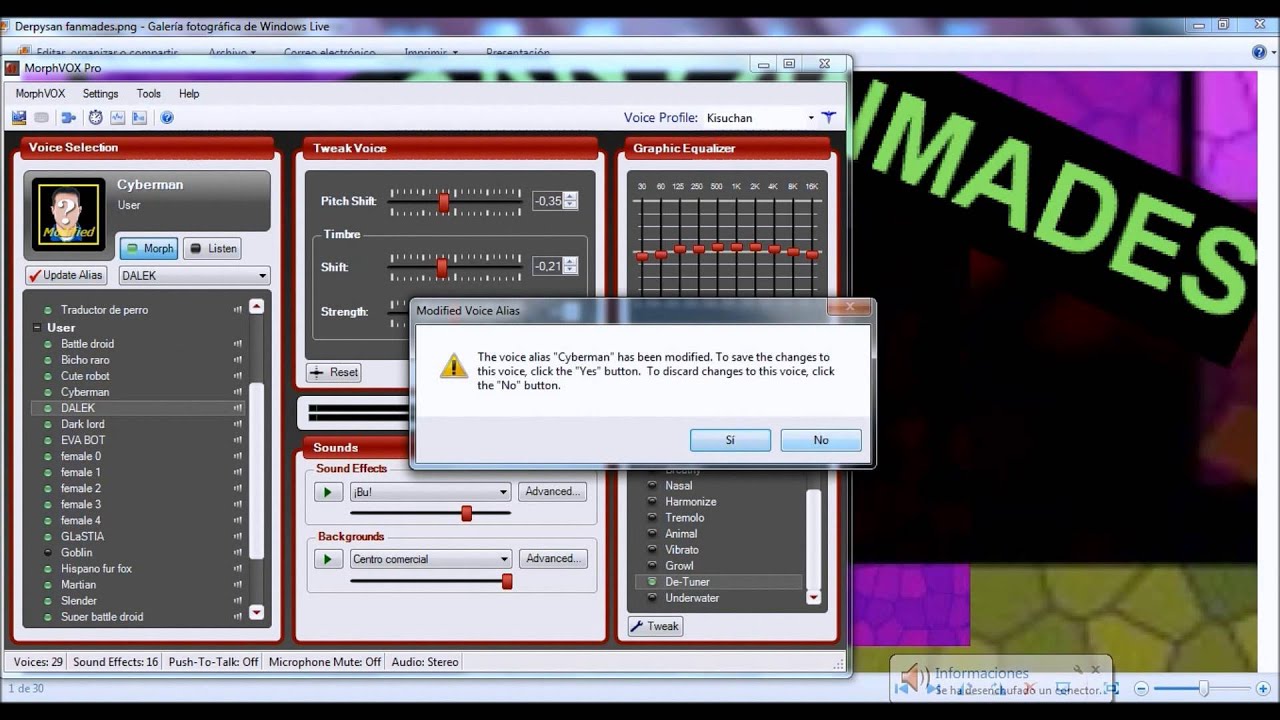Play the Centro comercial background sound

pos(327,559)
